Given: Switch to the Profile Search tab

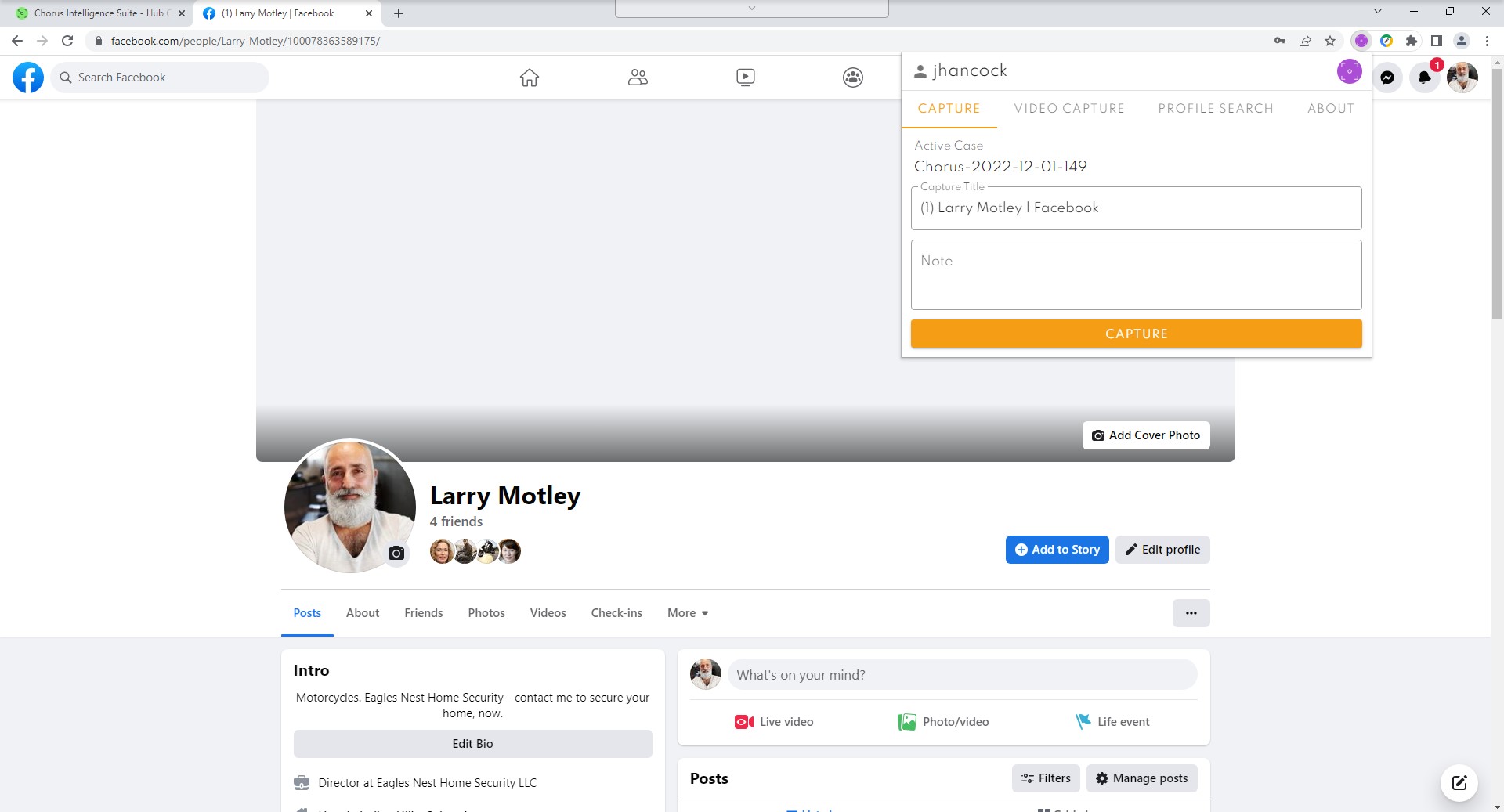Looking at the screenshot, I should click(1215, 109).
